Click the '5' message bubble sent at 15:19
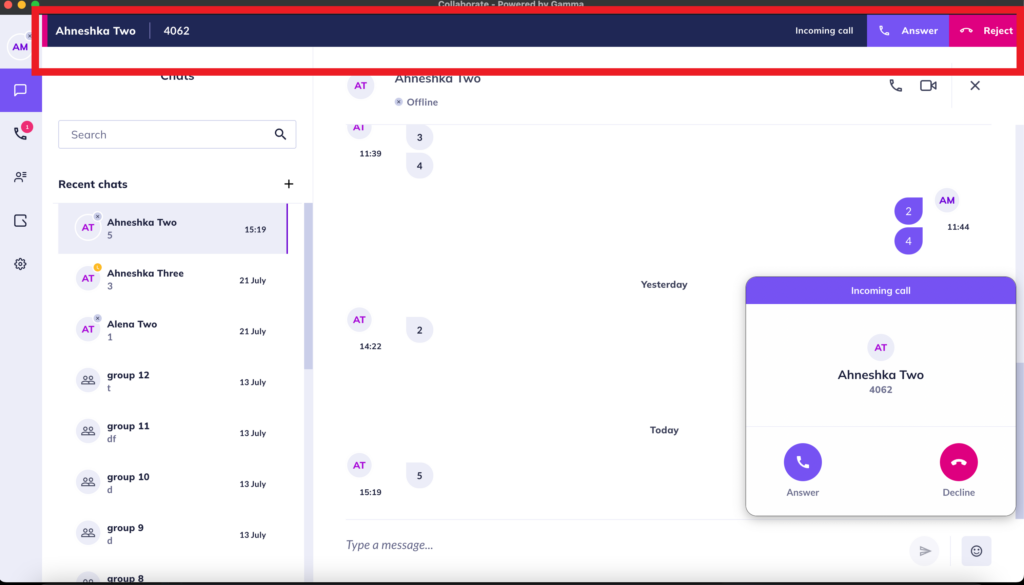 [419, 475]
